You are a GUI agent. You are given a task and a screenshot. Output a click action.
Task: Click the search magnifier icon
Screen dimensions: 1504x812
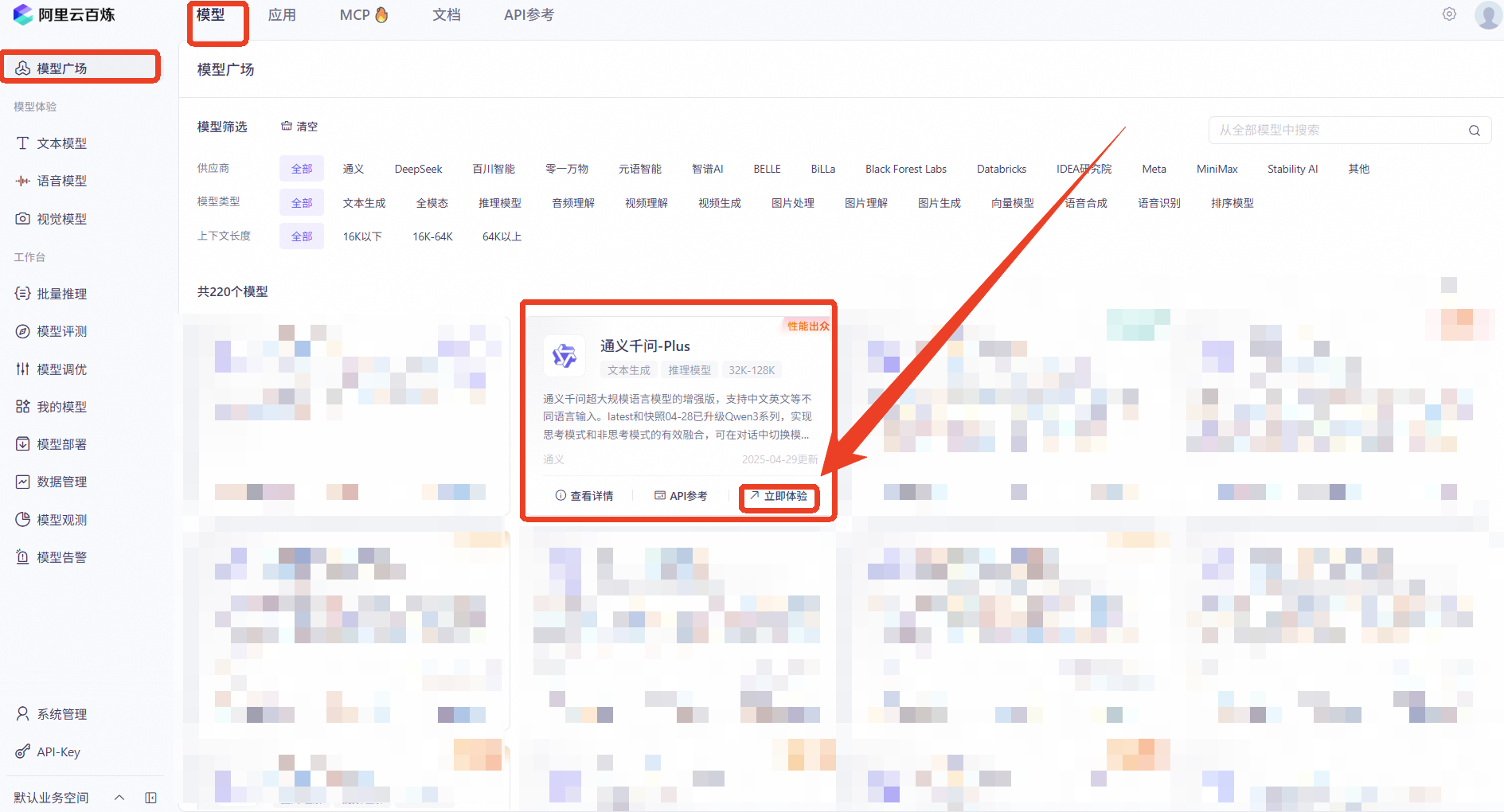click(x=1475, y=131)
